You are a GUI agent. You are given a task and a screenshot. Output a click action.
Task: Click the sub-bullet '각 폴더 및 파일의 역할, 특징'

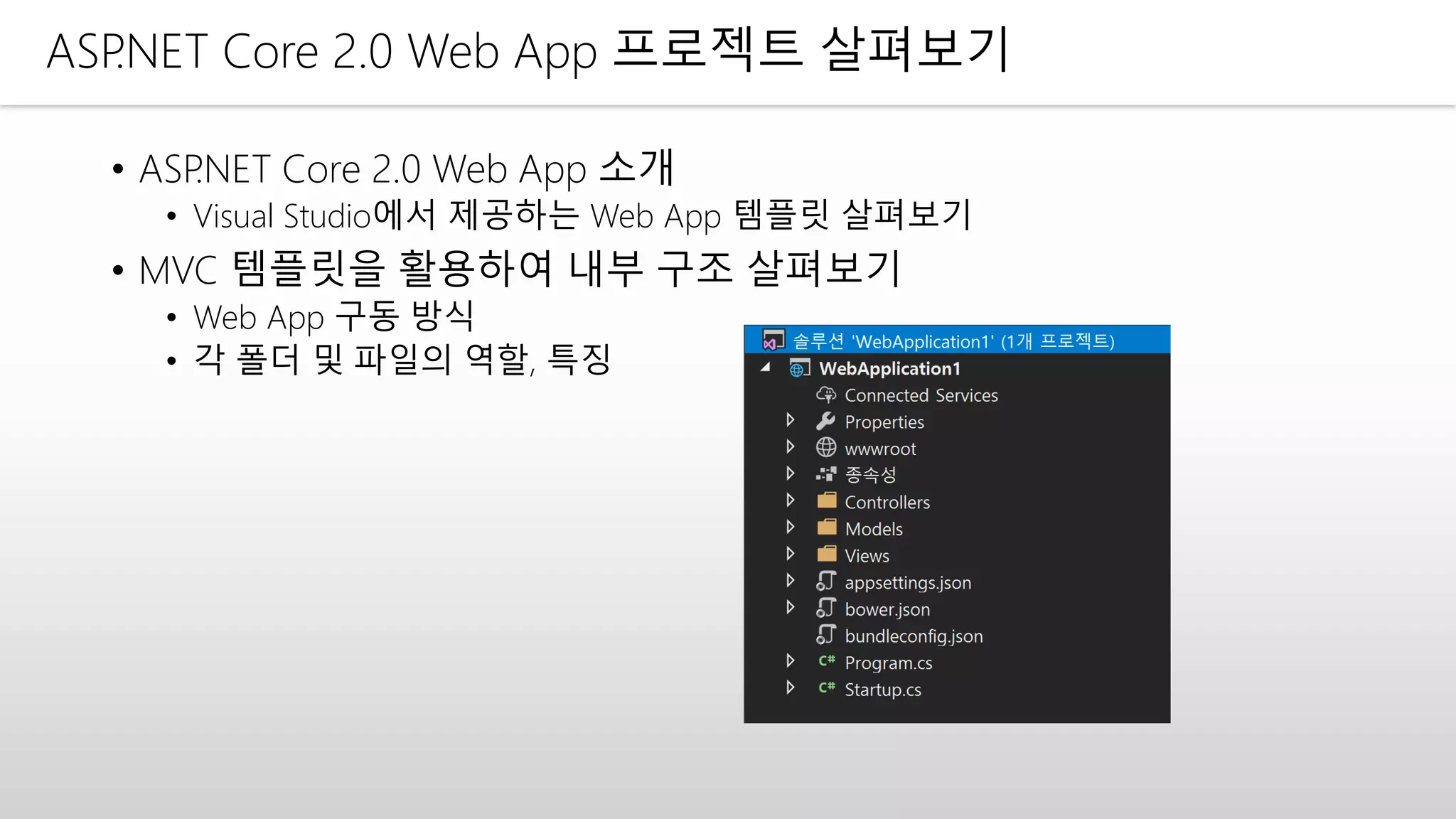tap(402, 359)
